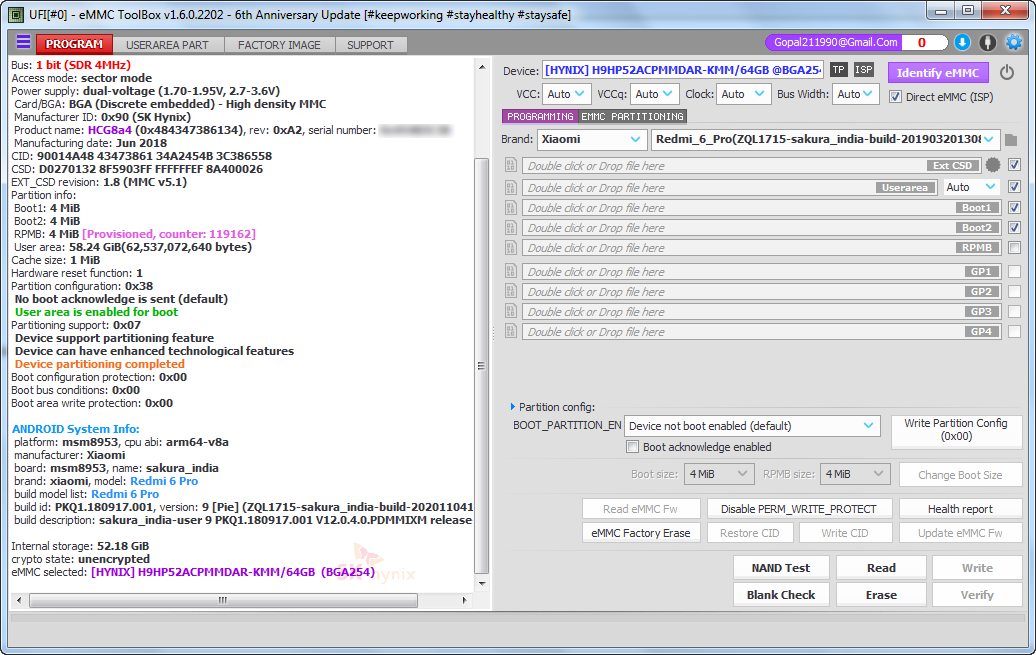Click the Disable PERM_WRITE_PROTECT button
Screen dimensions: 1036x655
point(799,509)
